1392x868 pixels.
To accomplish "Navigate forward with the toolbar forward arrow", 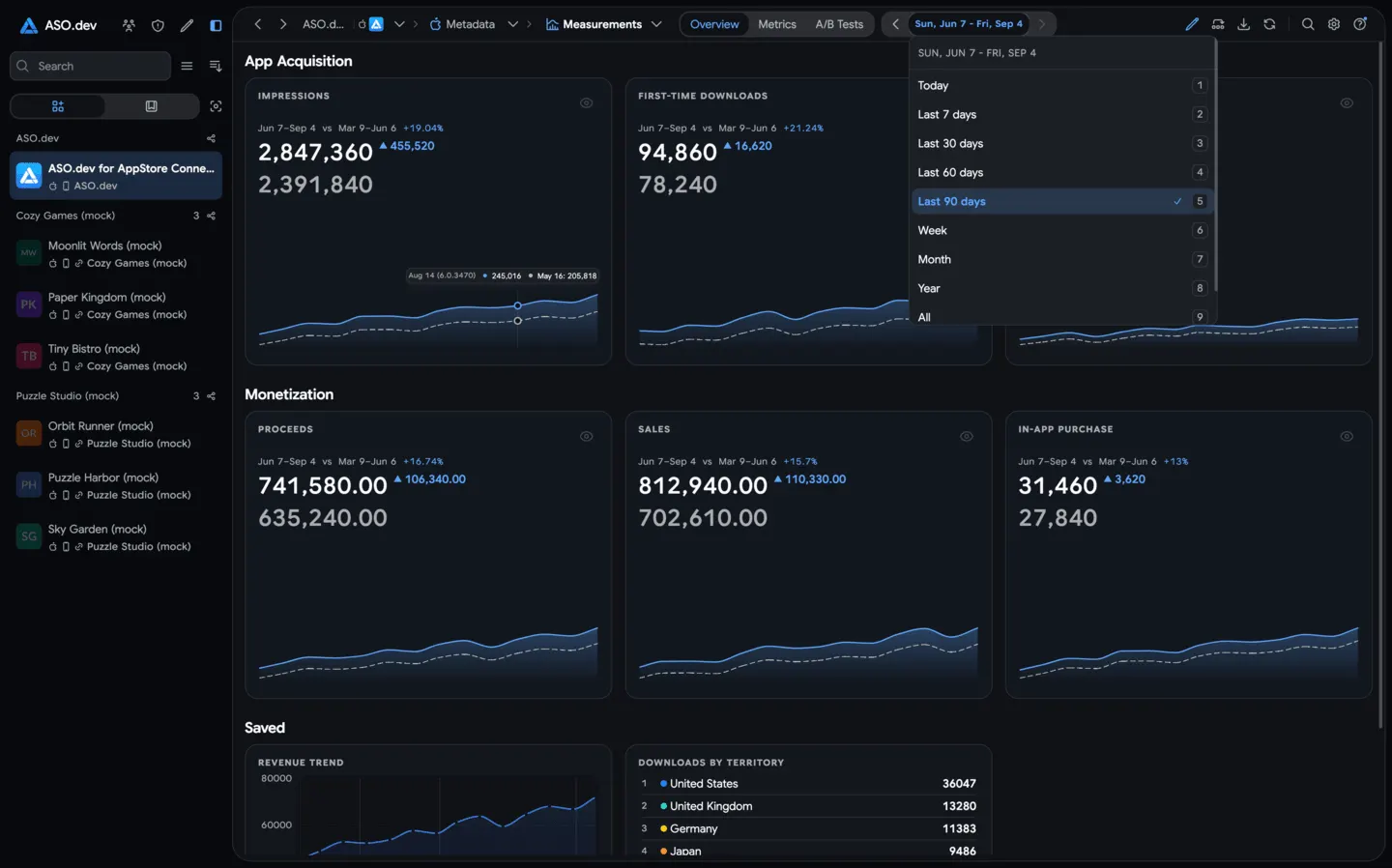I will 283,24.
